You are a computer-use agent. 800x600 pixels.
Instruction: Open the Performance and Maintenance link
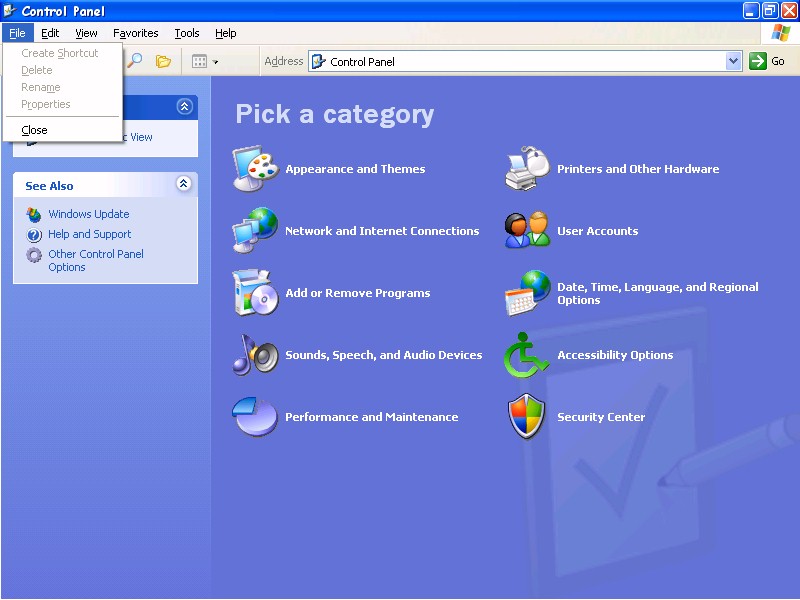pyautogui.click(x=371, y=417)
